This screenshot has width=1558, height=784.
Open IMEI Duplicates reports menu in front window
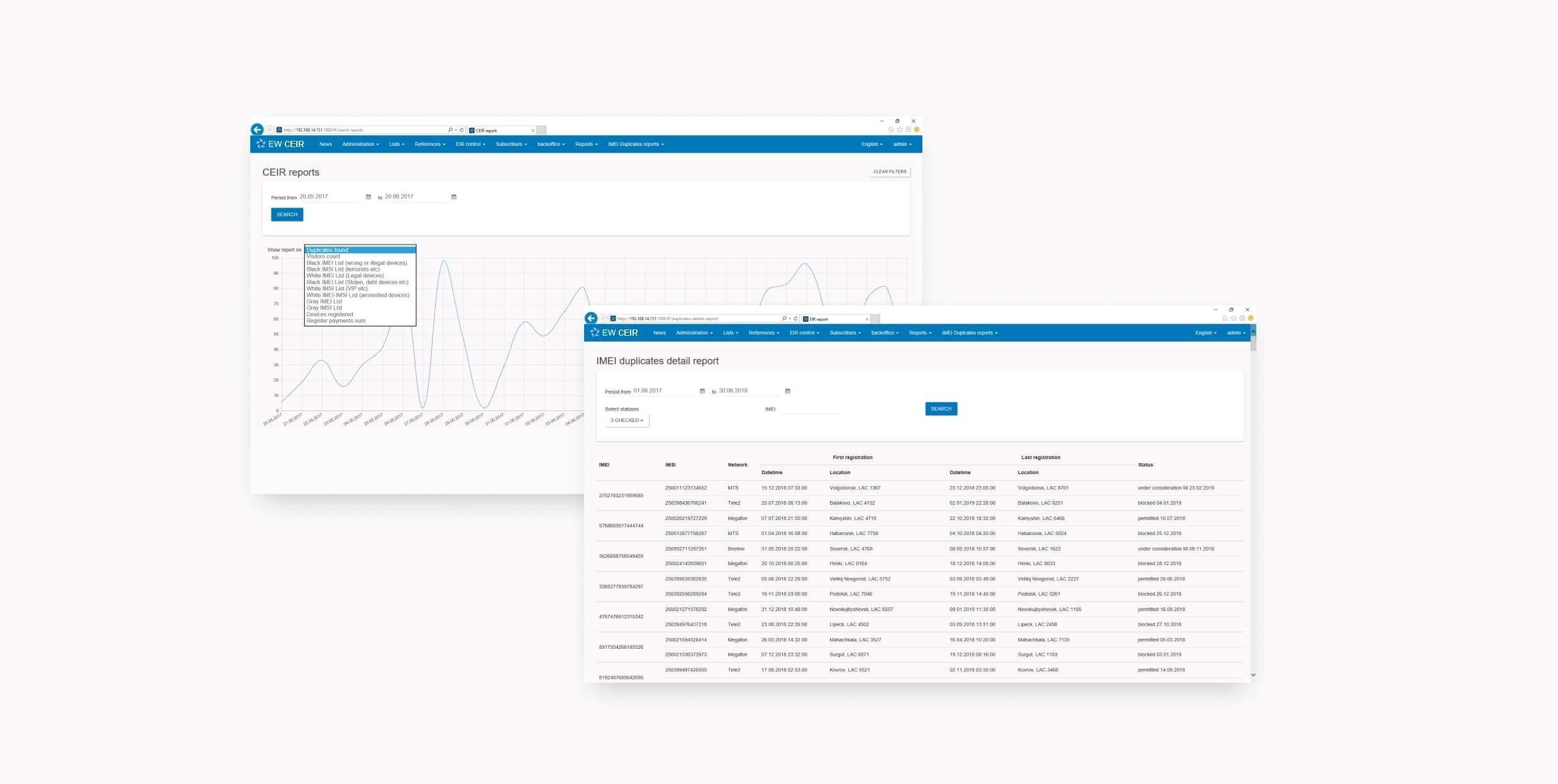point(970,333)
